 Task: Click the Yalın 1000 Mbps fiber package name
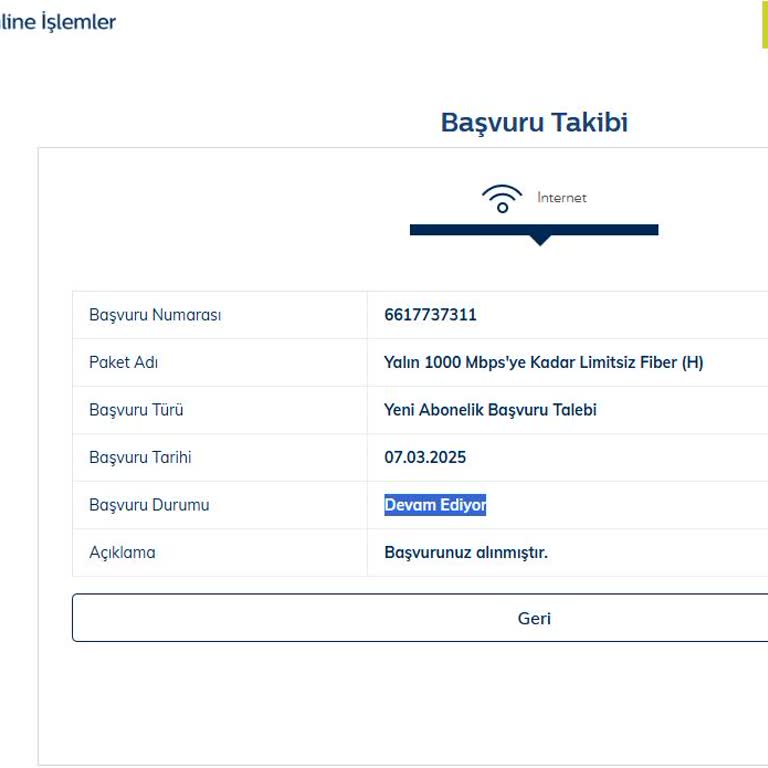point(543,362)
